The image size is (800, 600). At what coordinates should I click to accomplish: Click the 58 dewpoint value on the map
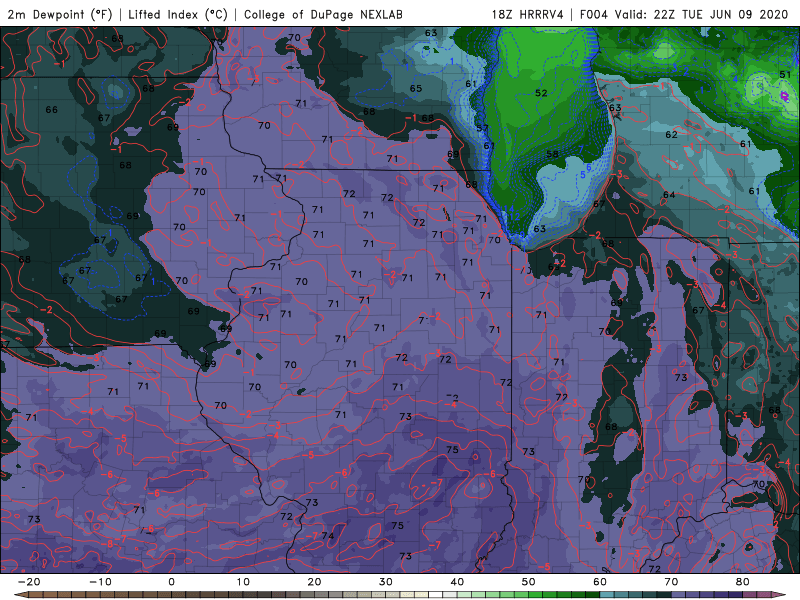(x=552, y=154)
